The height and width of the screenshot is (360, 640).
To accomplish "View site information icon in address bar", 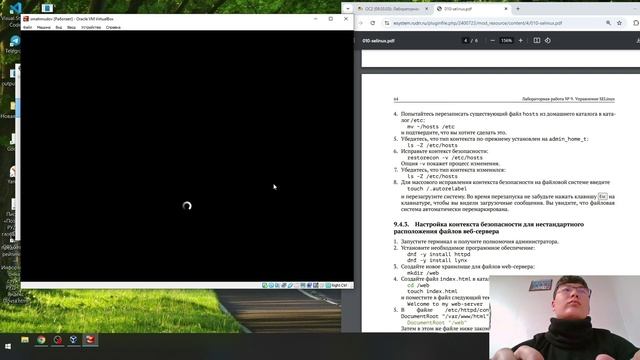I will coord(387,23).
